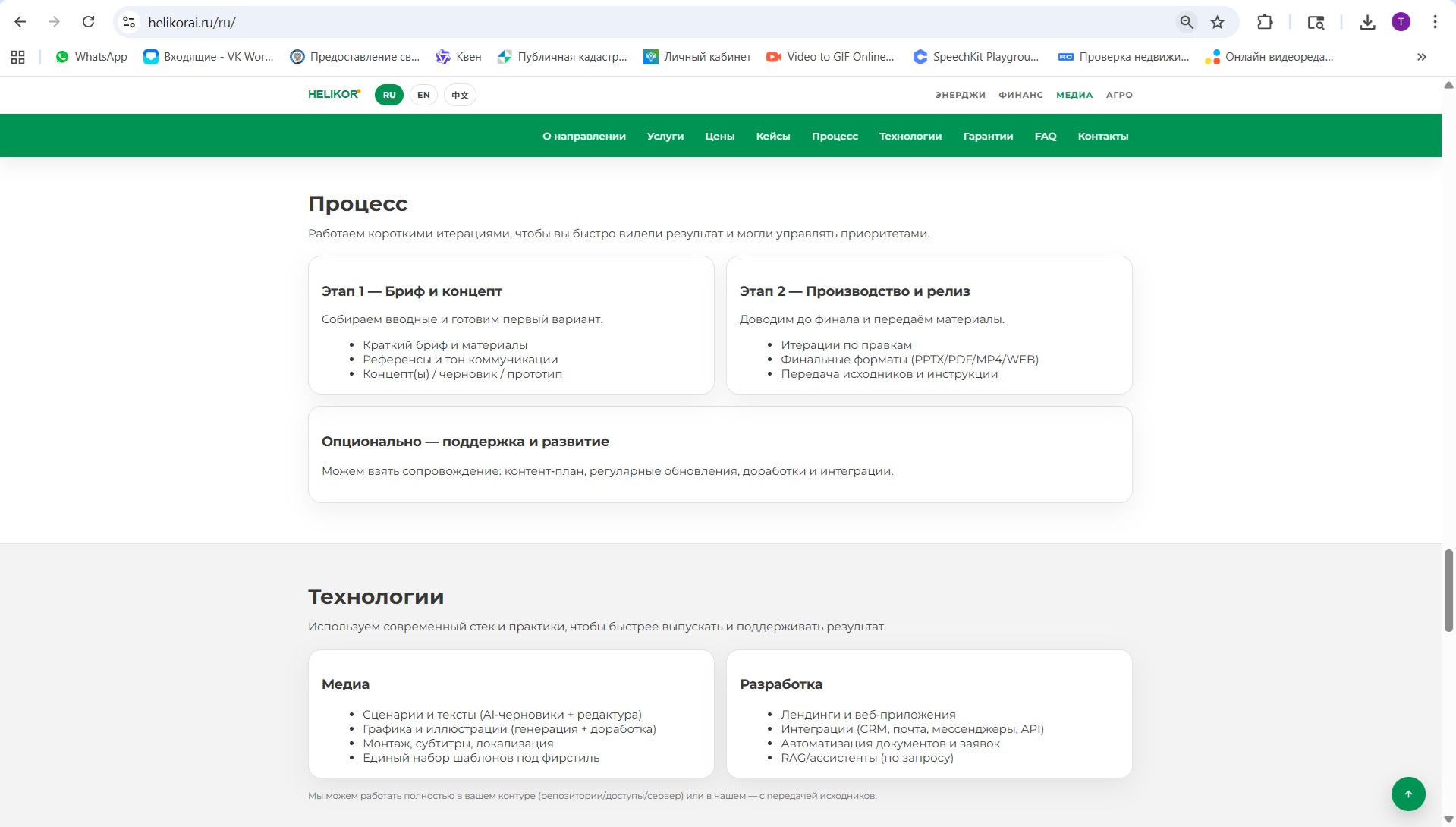The width and height of the screenshot is (1456, 827).
Task: Open the tab search icon in the browser toolbar
Action: (1316, 22)
